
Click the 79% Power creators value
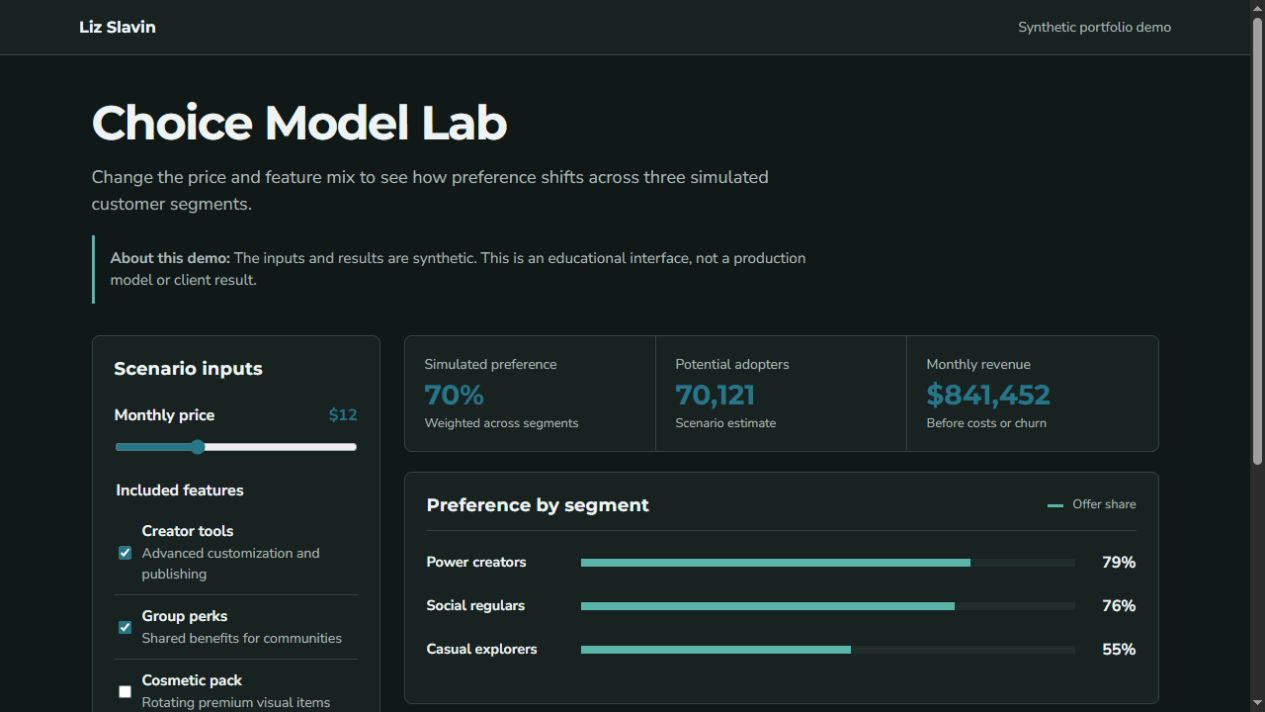pos(1119,563)
